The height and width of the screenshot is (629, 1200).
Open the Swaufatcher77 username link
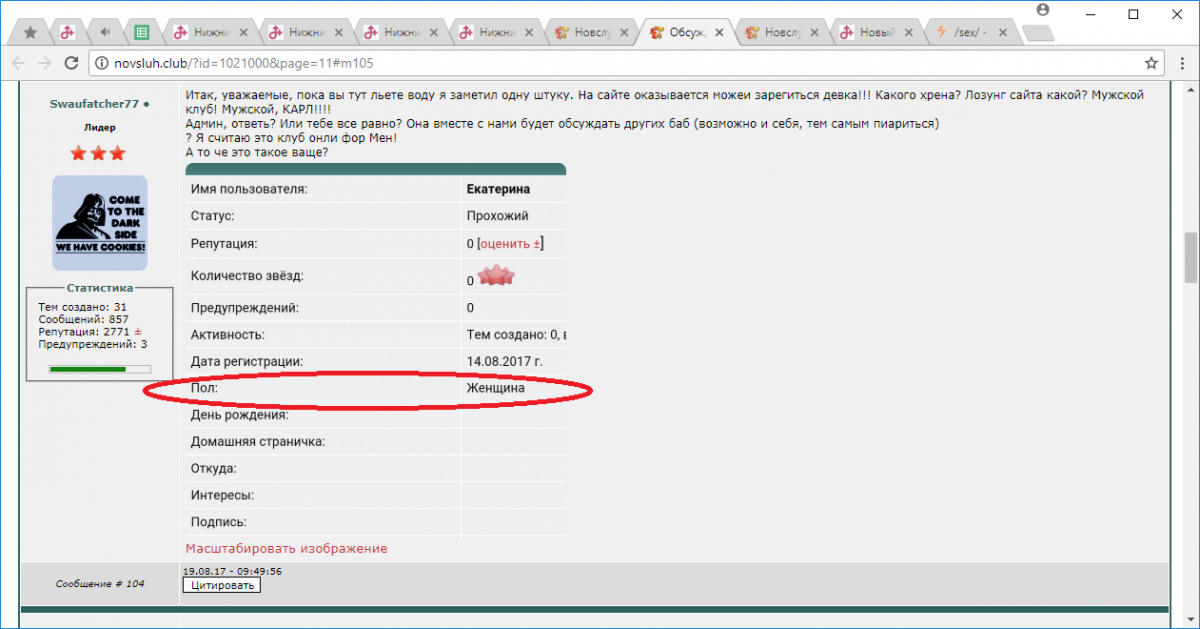coord(94,104)
